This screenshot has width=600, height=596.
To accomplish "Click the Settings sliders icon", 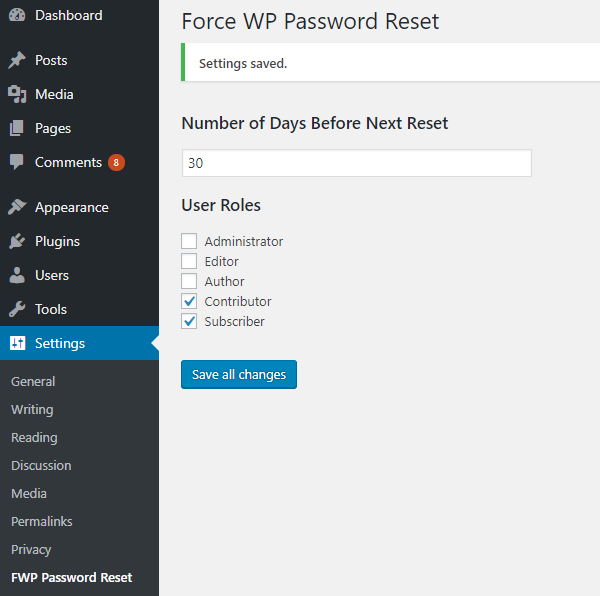I will [x=17, y=343].
